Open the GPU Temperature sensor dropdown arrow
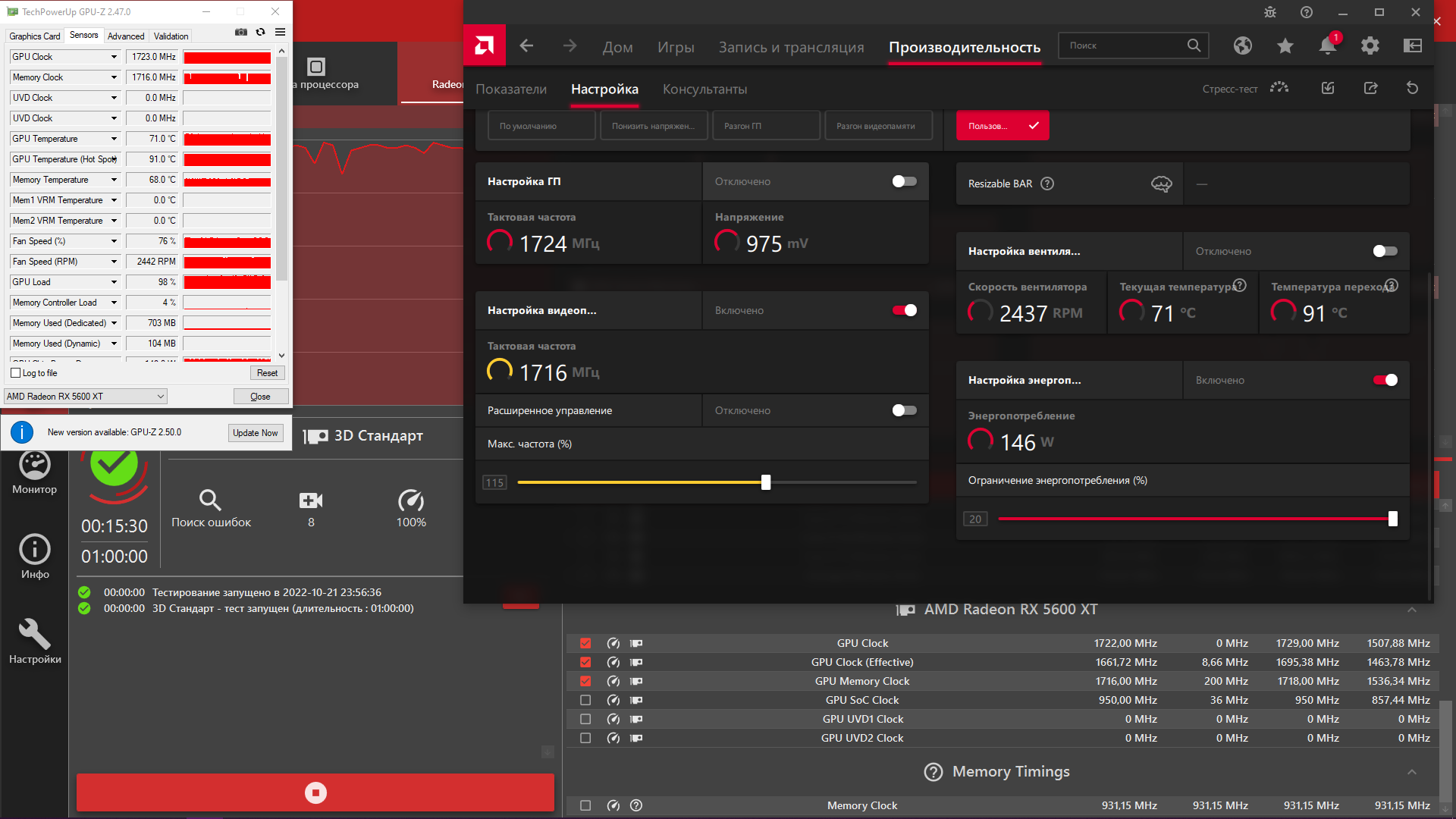Image resolution: width=1456 pixels, height=819 pixels. coord(114,139)
